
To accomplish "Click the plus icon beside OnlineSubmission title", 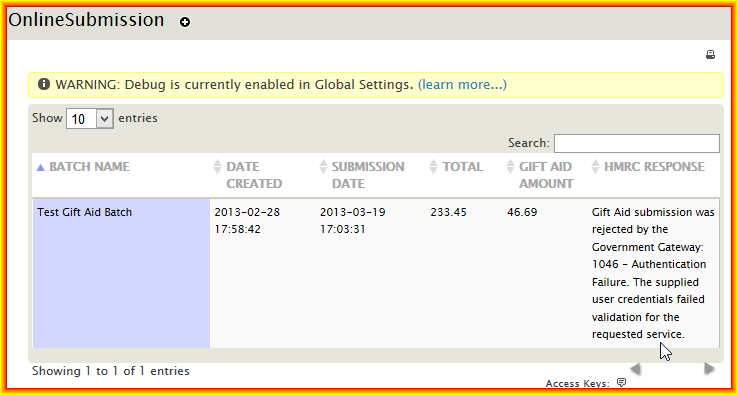I will click(x=185, y=22).
